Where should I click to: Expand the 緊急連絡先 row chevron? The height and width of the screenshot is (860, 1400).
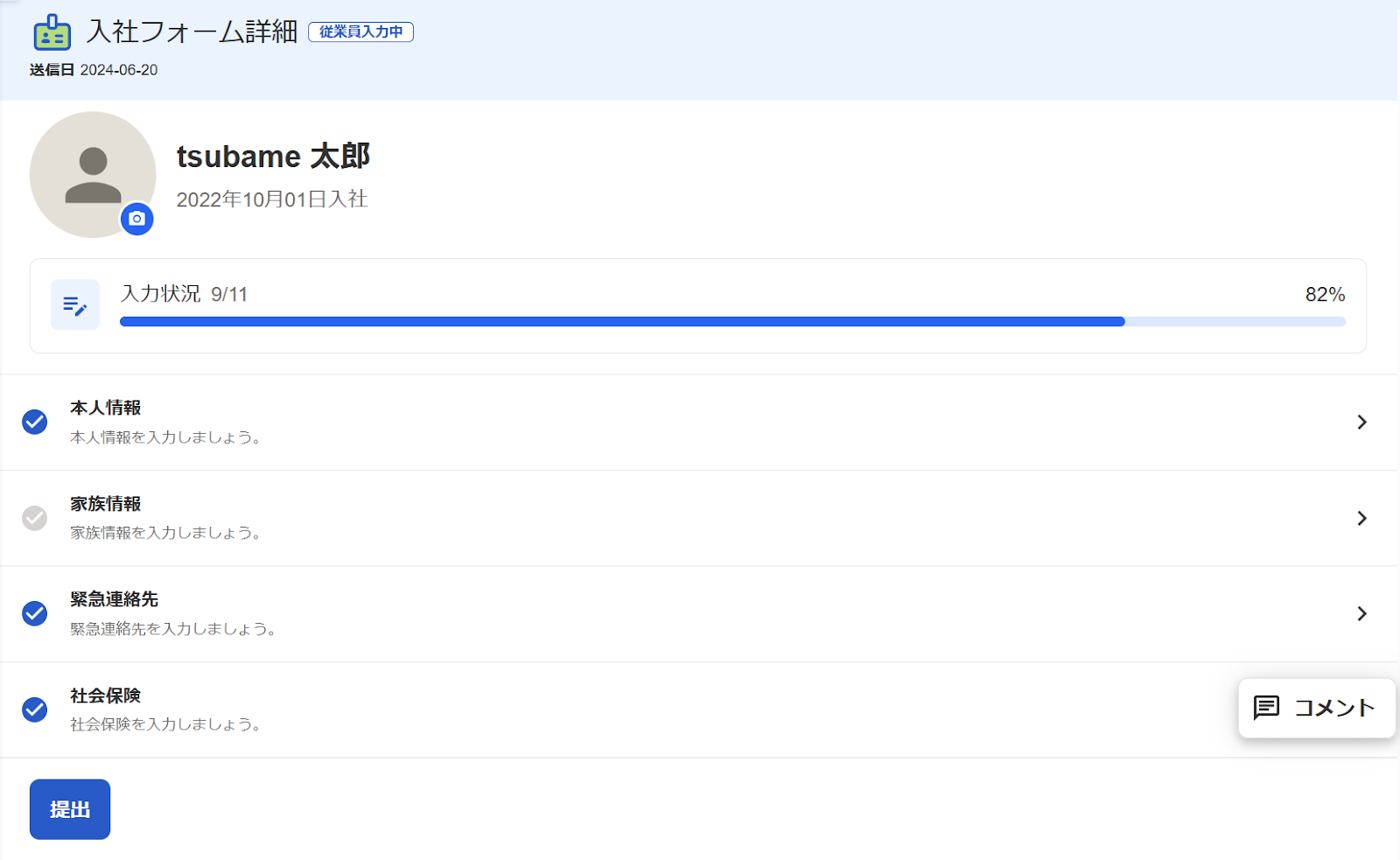point(1361,614)
